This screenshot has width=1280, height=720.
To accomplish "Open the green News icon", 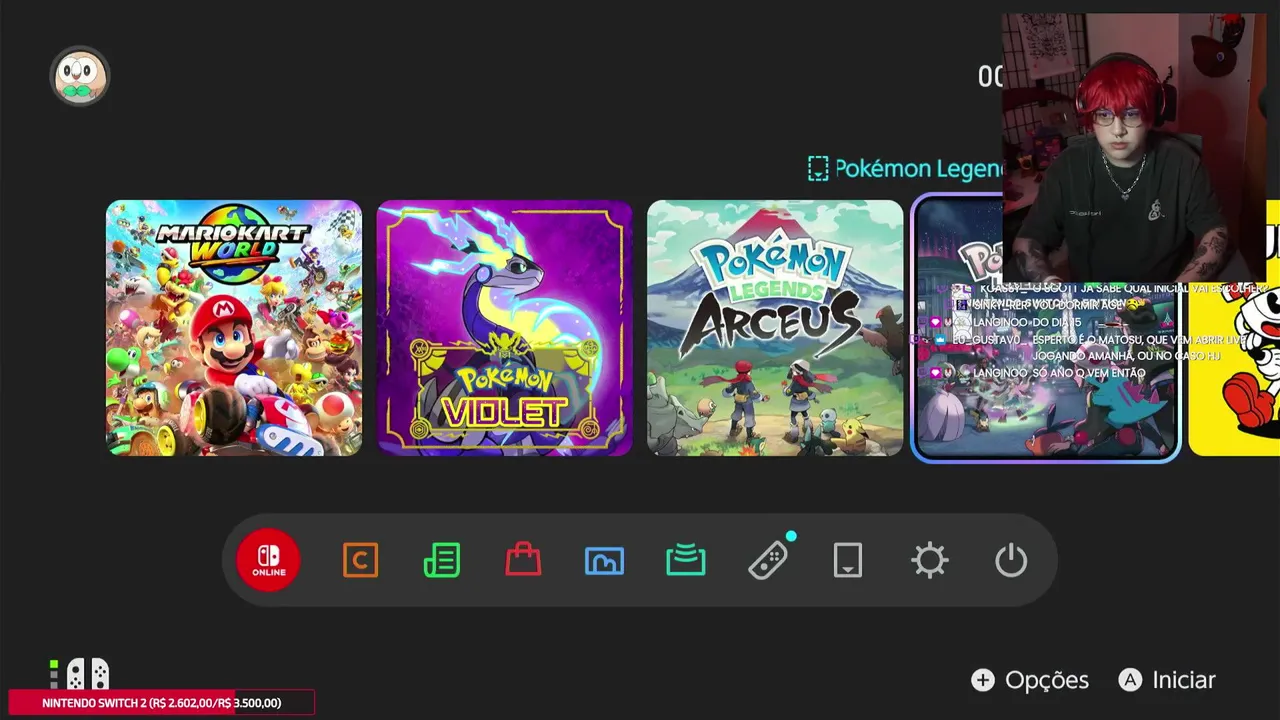I will point(441,560).
